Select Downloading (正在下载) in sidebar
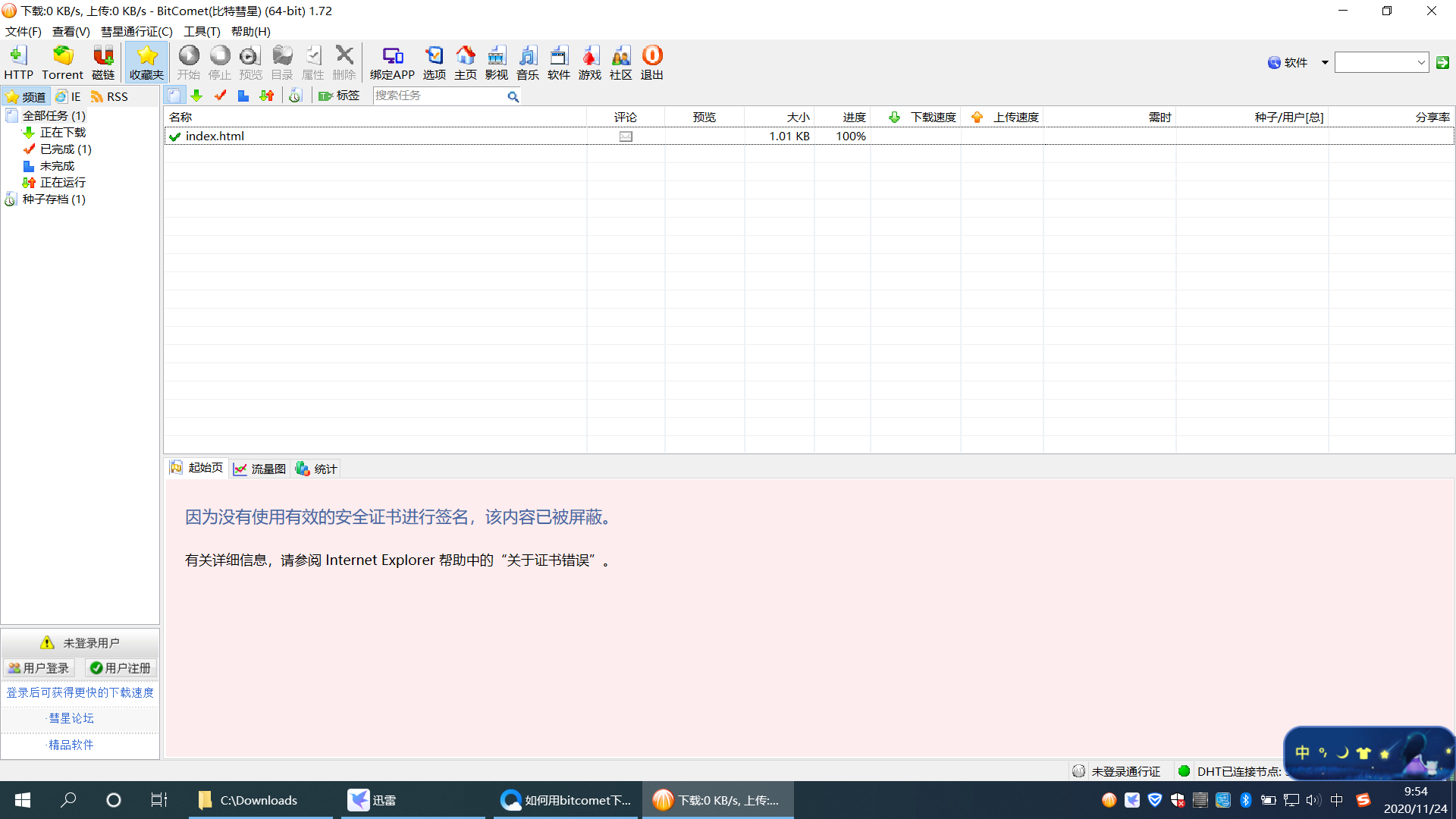 pos(55,132)
